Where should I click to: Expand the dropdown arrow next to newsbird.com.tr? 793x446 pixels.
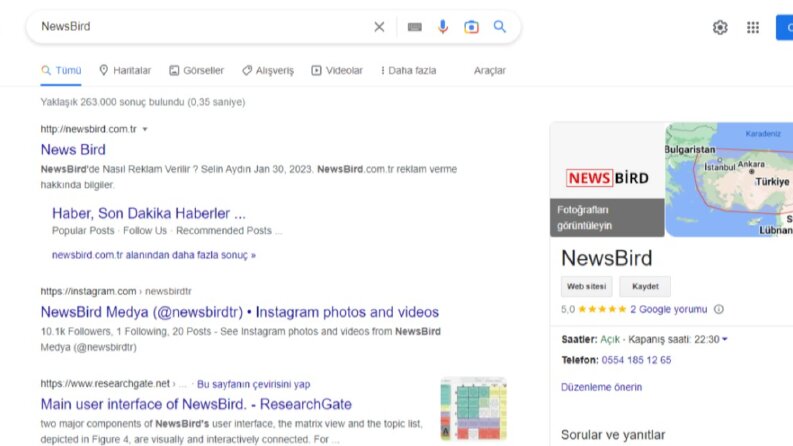145,129
